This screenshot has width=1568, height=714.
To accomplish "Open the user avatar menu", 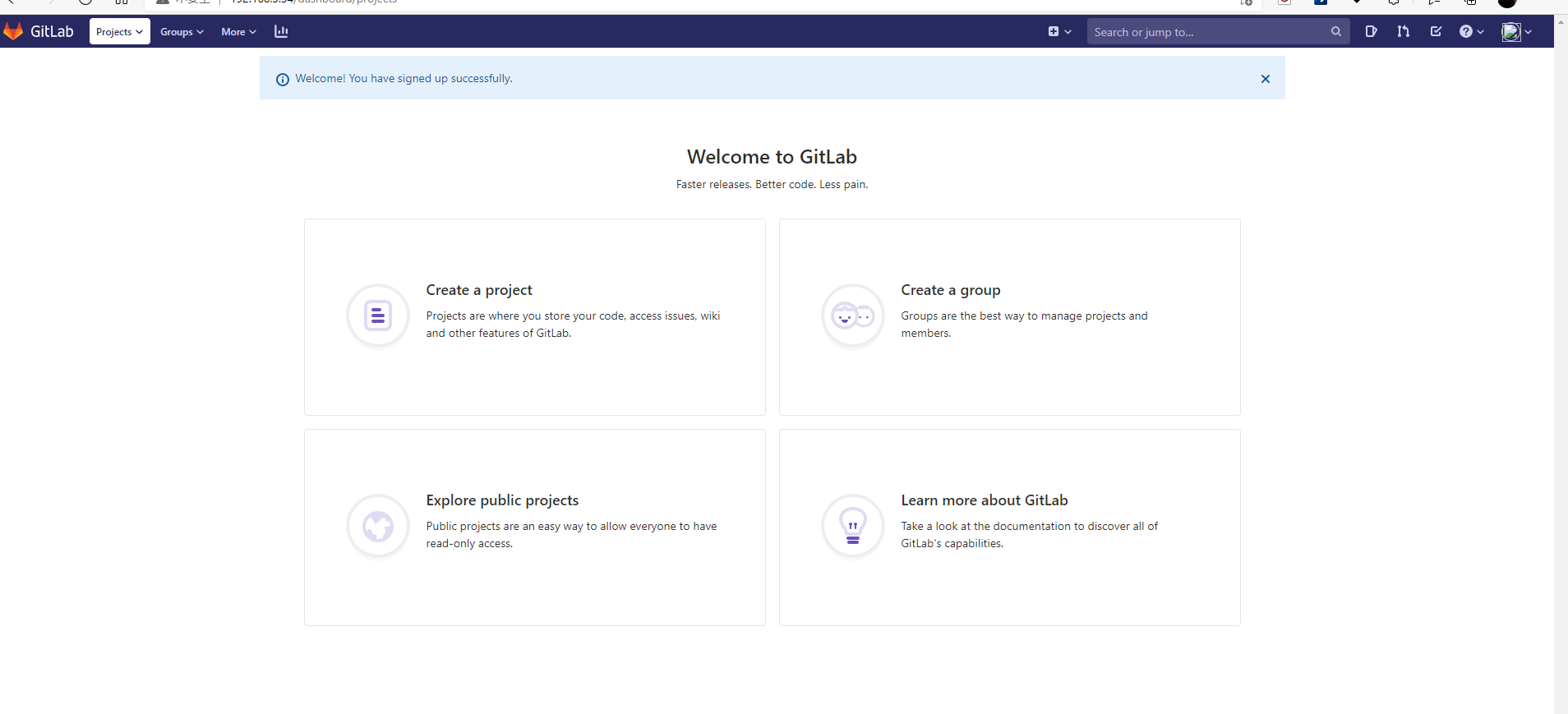I will tap(1517, 31).
